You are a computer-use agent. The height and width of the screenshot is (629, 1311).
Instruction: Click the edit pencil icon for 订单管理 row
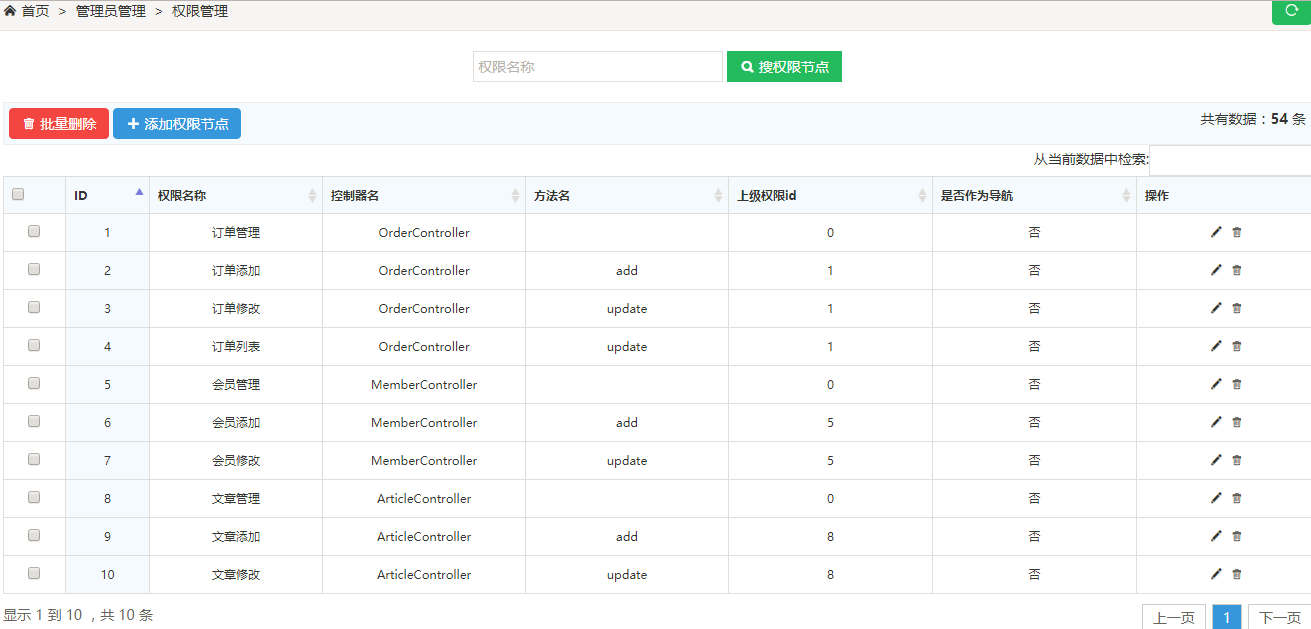coord(1216,232)
